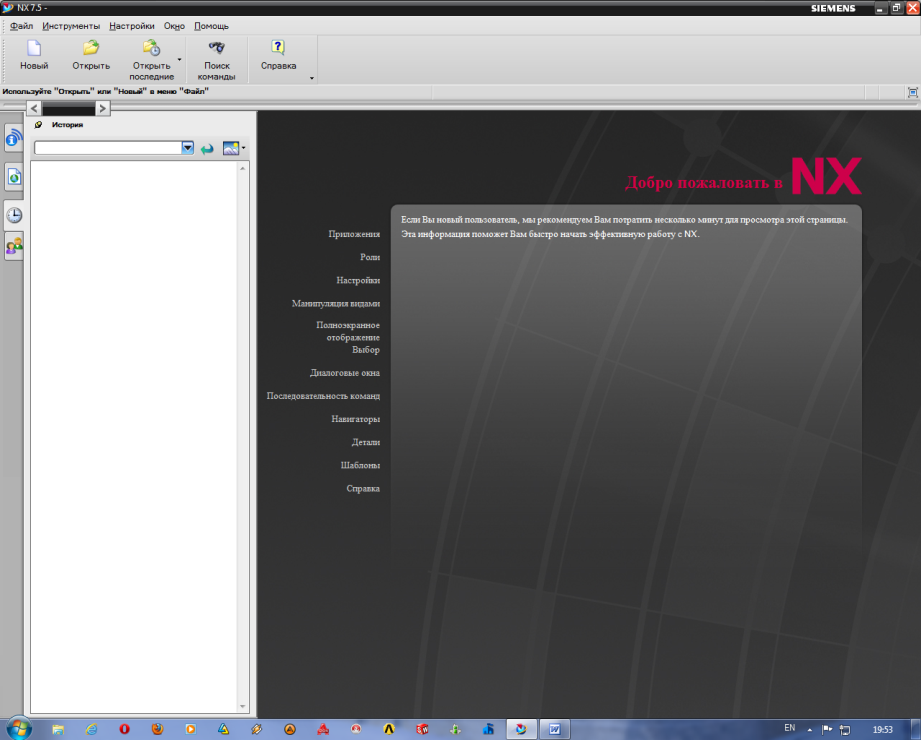Launch Opera browser from the taskbar

(x=125, y=729)
